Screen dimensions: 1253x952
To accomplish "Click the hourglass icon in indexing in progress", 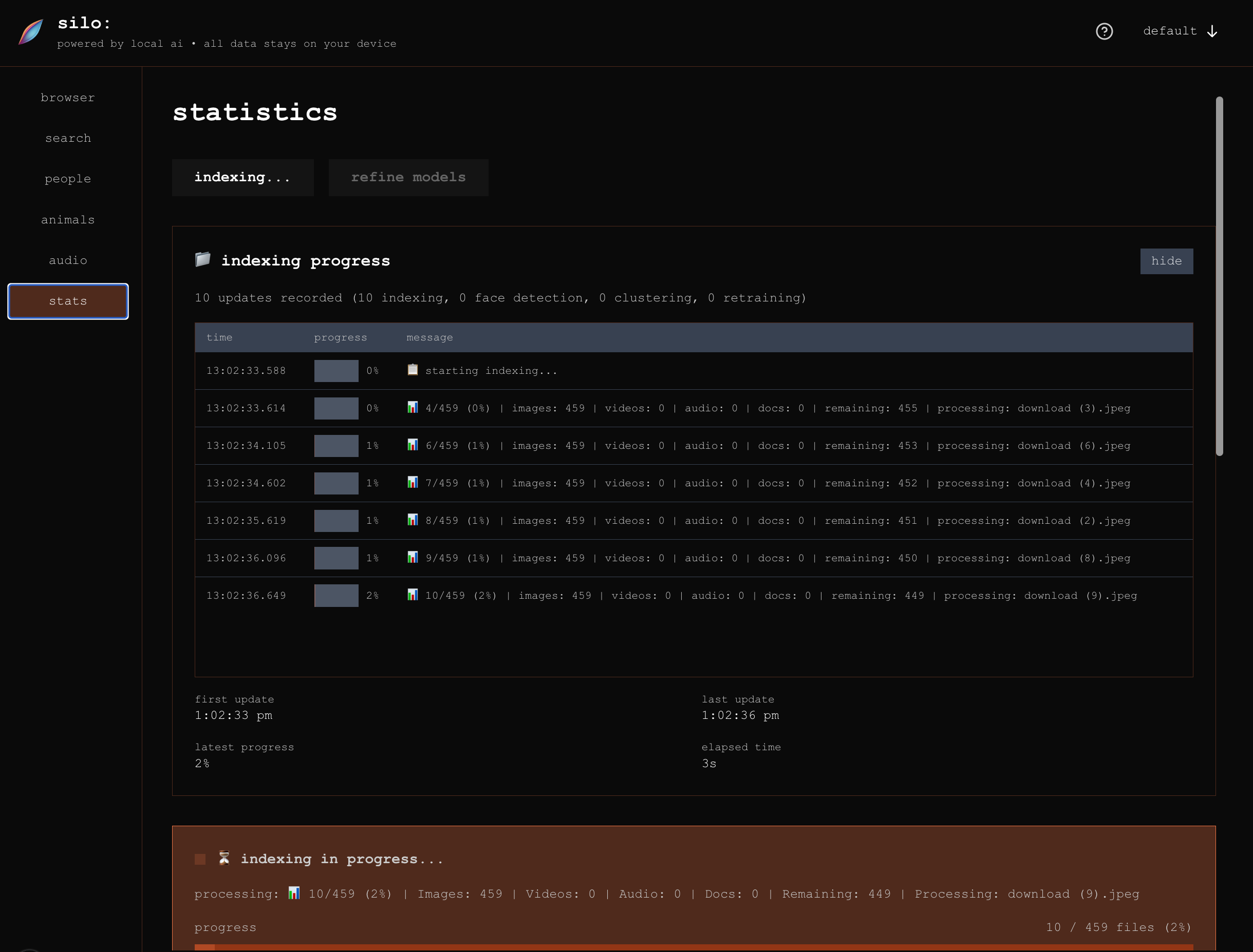I will pyautogui.click(x=225, y=858).
